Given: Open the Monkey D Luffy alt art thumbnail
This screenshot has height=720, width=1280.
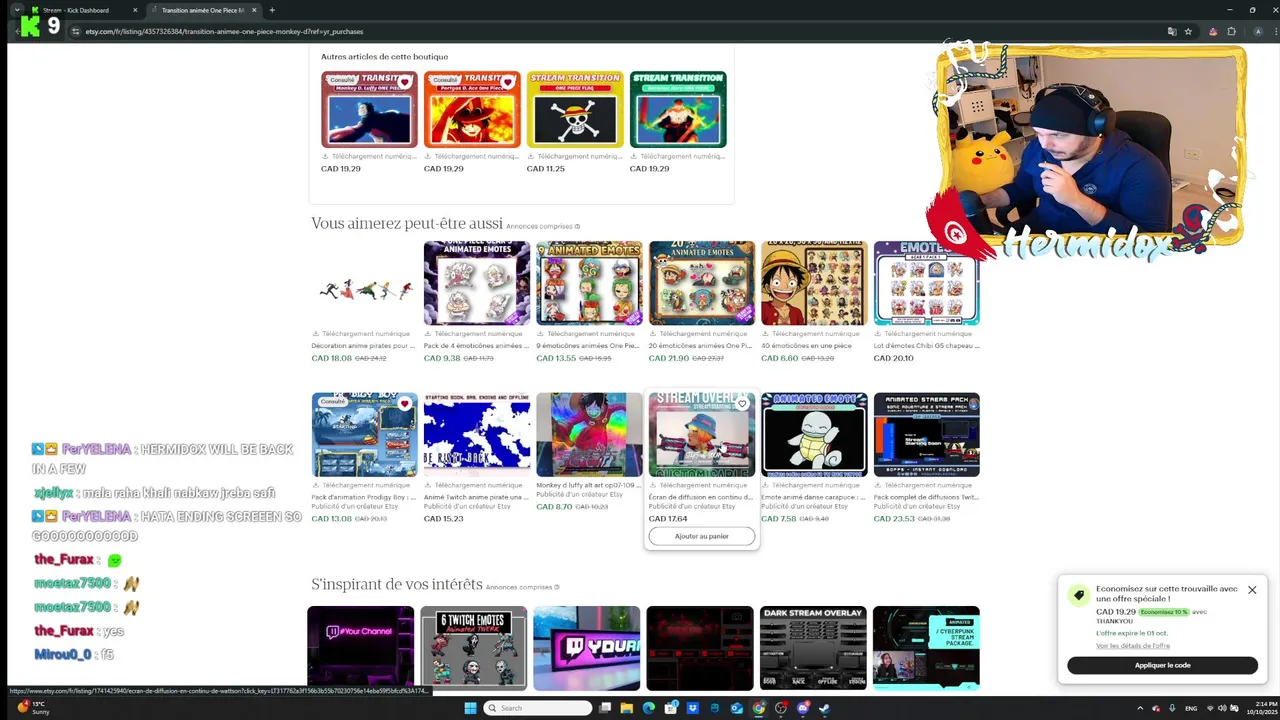Looking at the screenshot, I should coord(589,435).
